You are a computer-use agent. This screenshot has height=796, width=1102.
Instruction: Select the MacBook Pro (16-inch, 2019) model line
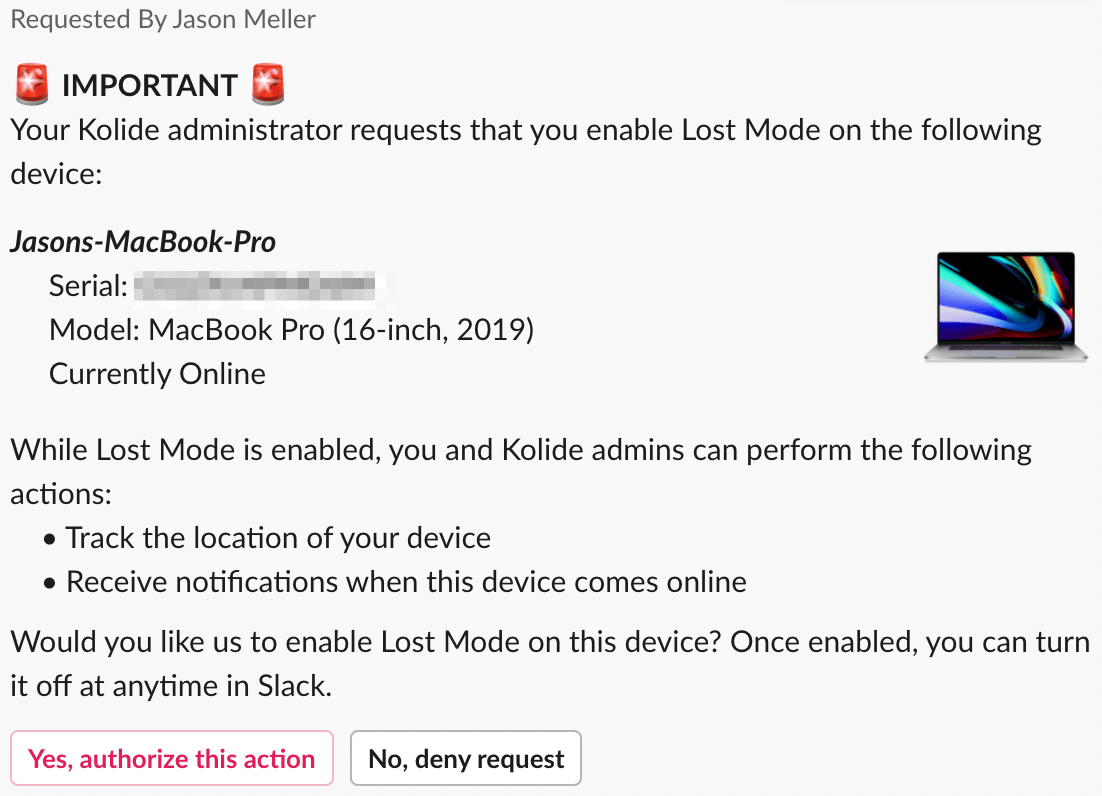point(291,330)
